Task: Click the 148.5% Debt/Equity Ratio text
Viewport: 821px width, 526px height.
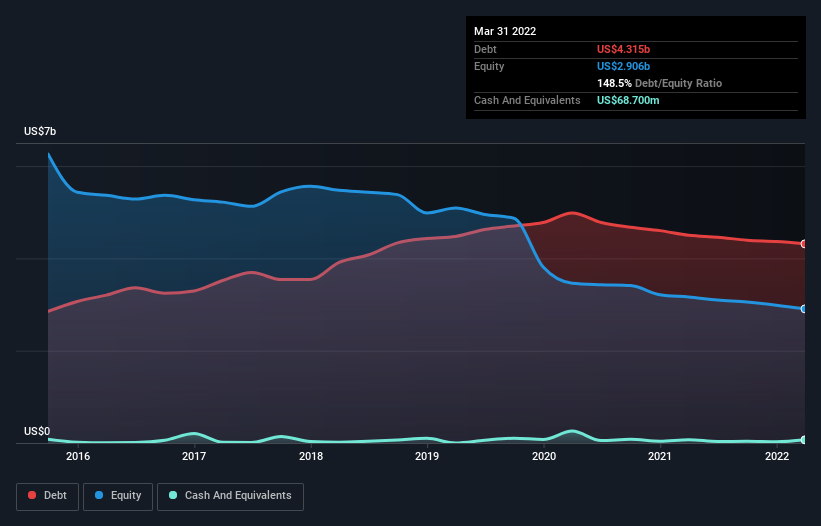Action: pos(659,83)
